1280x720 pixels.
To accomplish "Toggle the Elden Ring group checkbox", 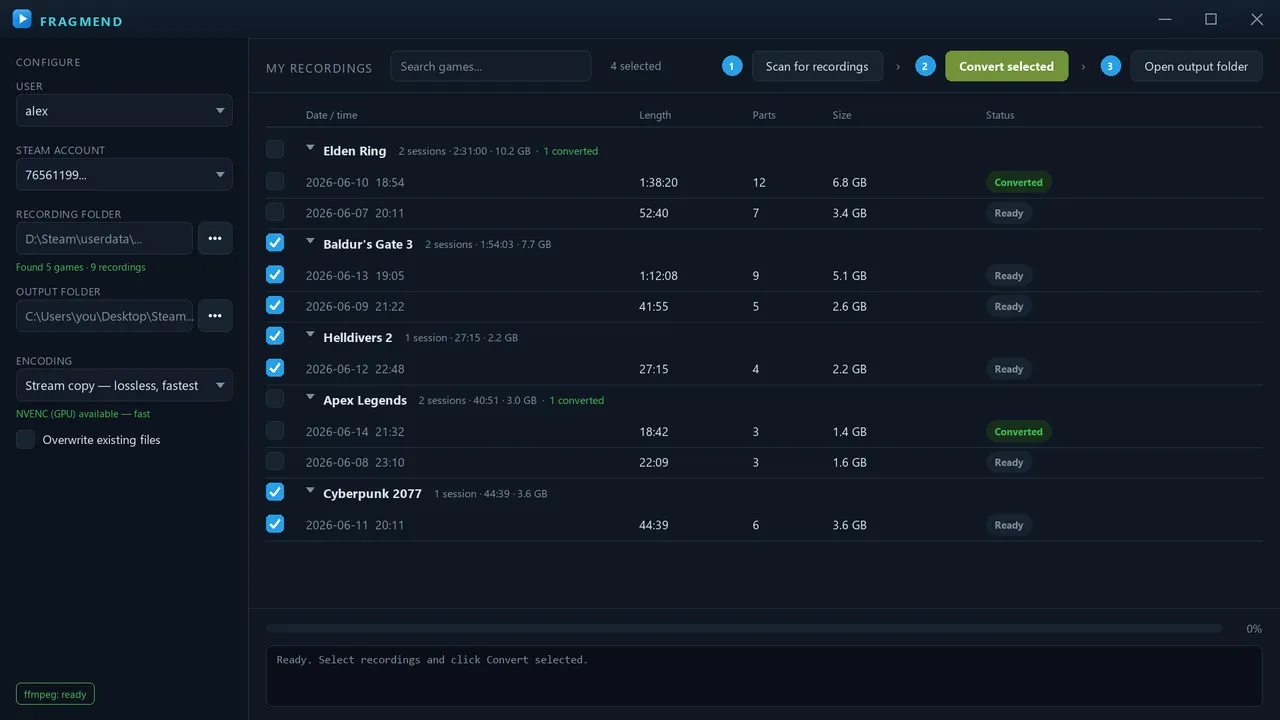I will pyautogui.click(x=275, y=149).
